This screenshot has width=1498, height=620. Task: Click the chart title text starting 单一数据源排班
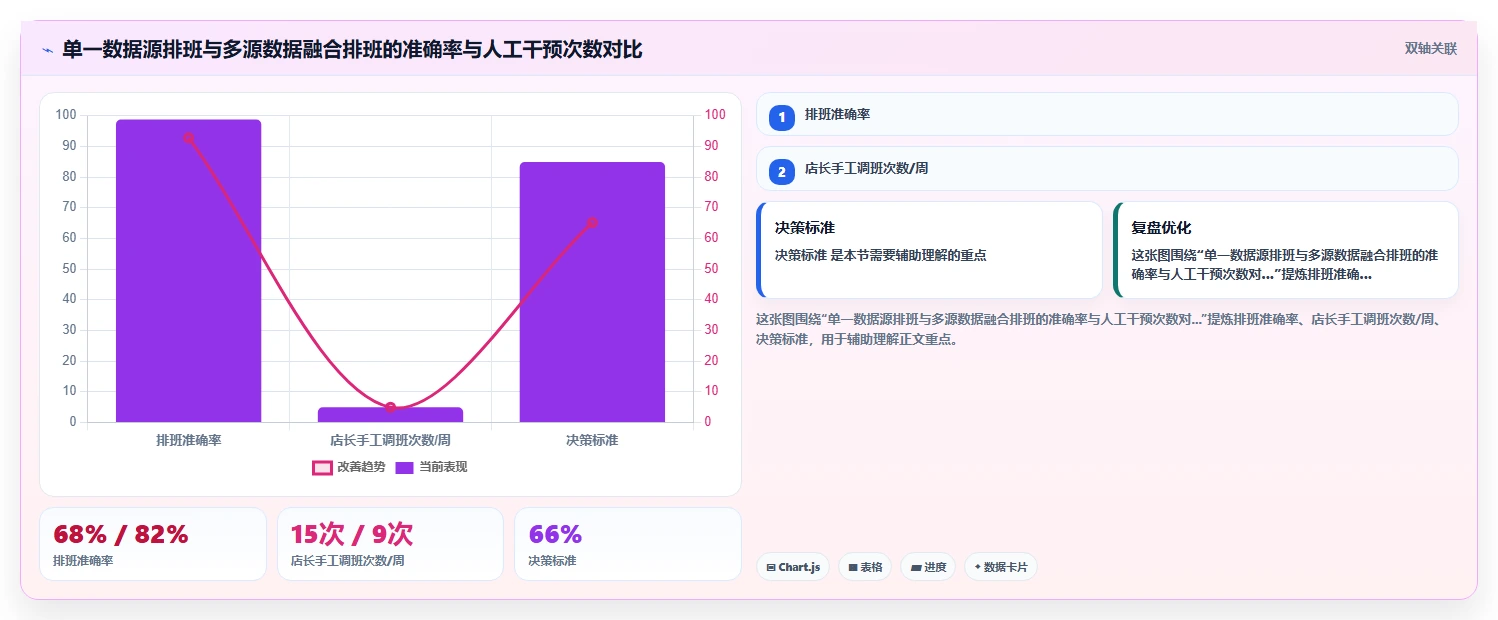352,49
